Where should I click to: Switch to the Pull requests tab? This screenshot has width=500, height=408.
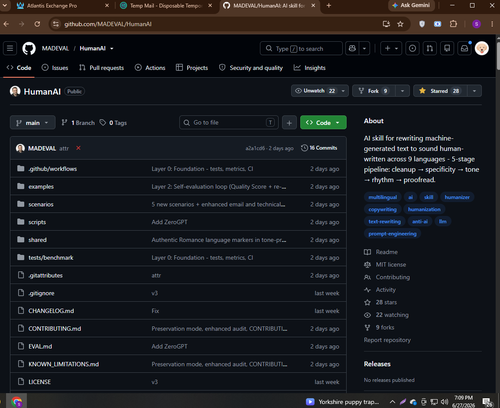tap(101, 68)
